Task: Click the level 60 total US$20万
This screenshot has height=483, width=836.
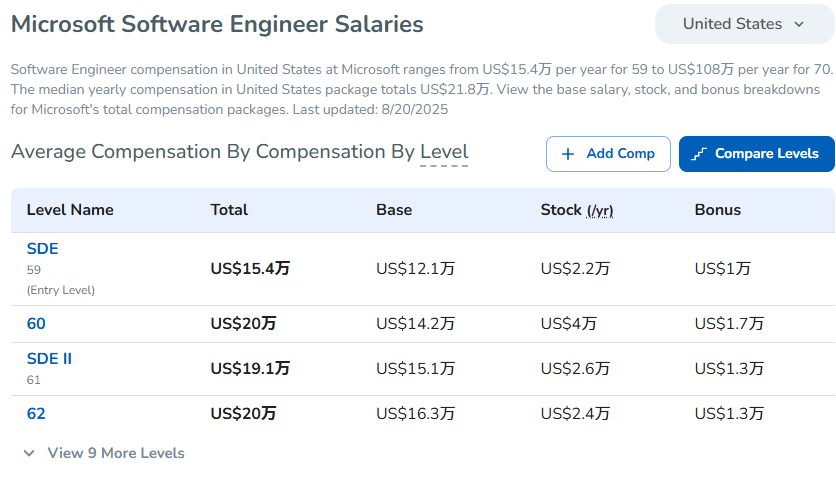Action: [243, 324]
